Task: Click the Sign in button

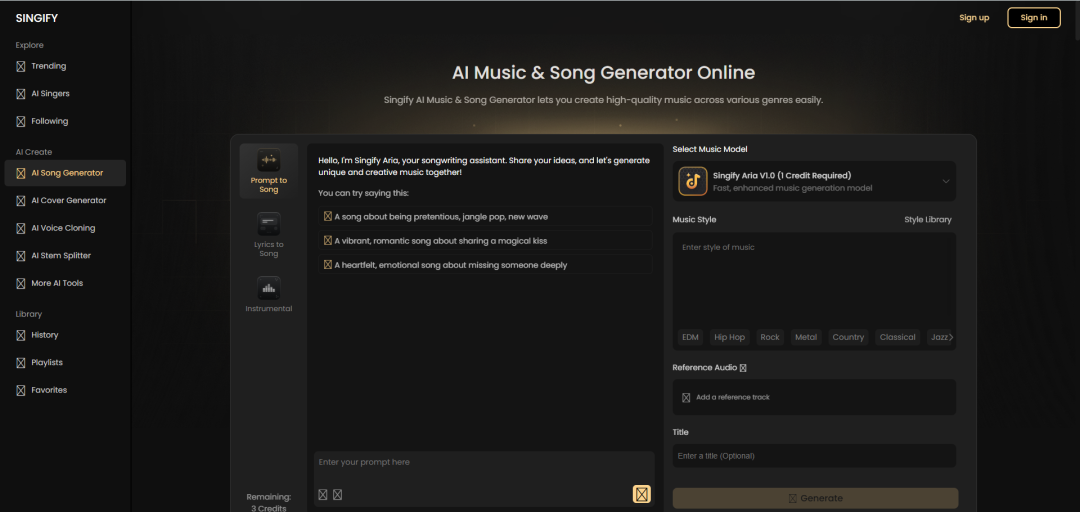Action: (x=1034, y=18)
